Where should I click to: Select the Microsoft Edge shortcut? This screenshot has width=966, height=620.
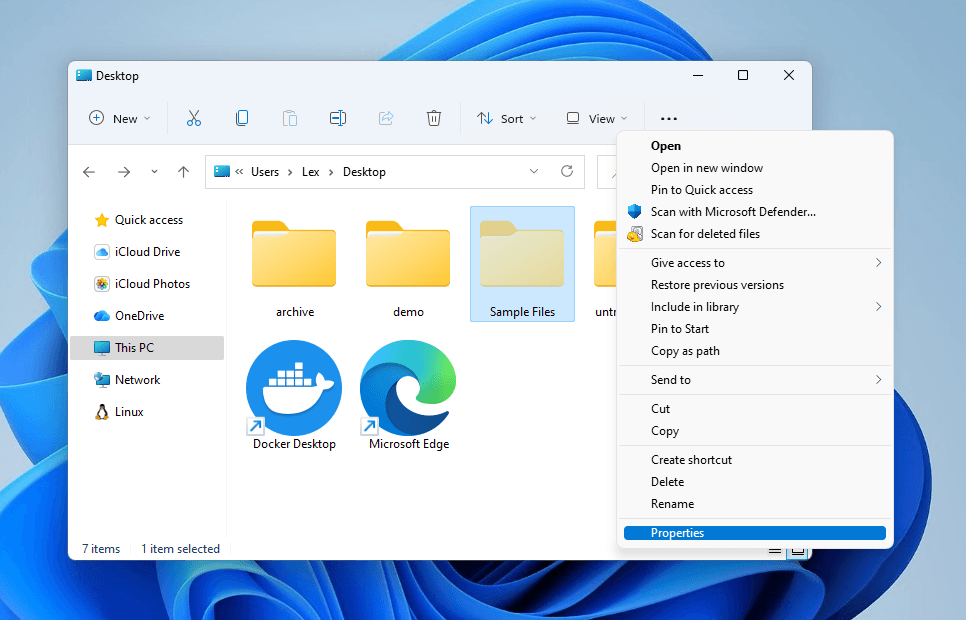click(x=408, y=395)
